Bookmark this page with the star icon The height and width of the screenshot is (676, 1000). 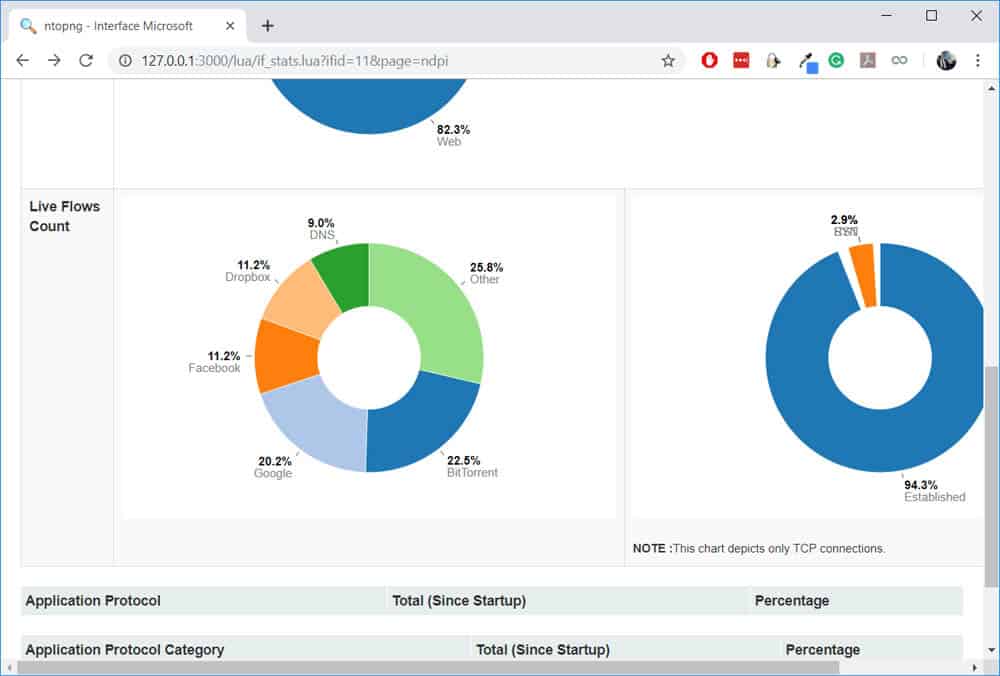click(x=668, y=61)
